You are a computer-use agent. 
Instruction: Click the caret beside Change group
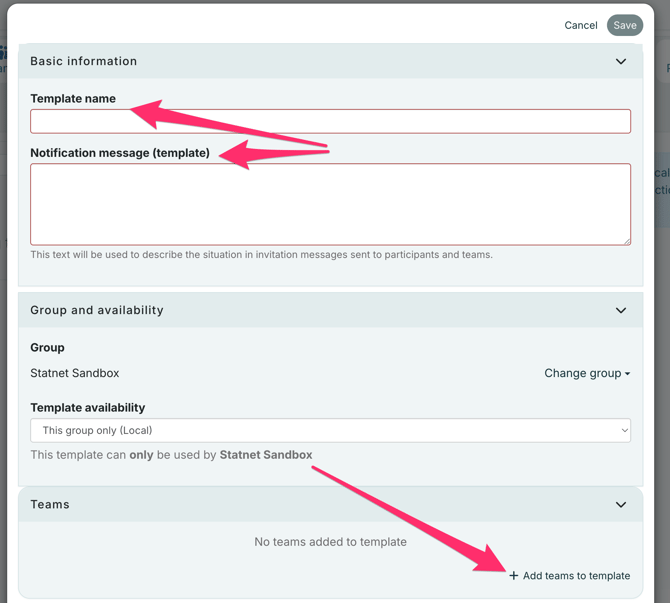[628, 374]
